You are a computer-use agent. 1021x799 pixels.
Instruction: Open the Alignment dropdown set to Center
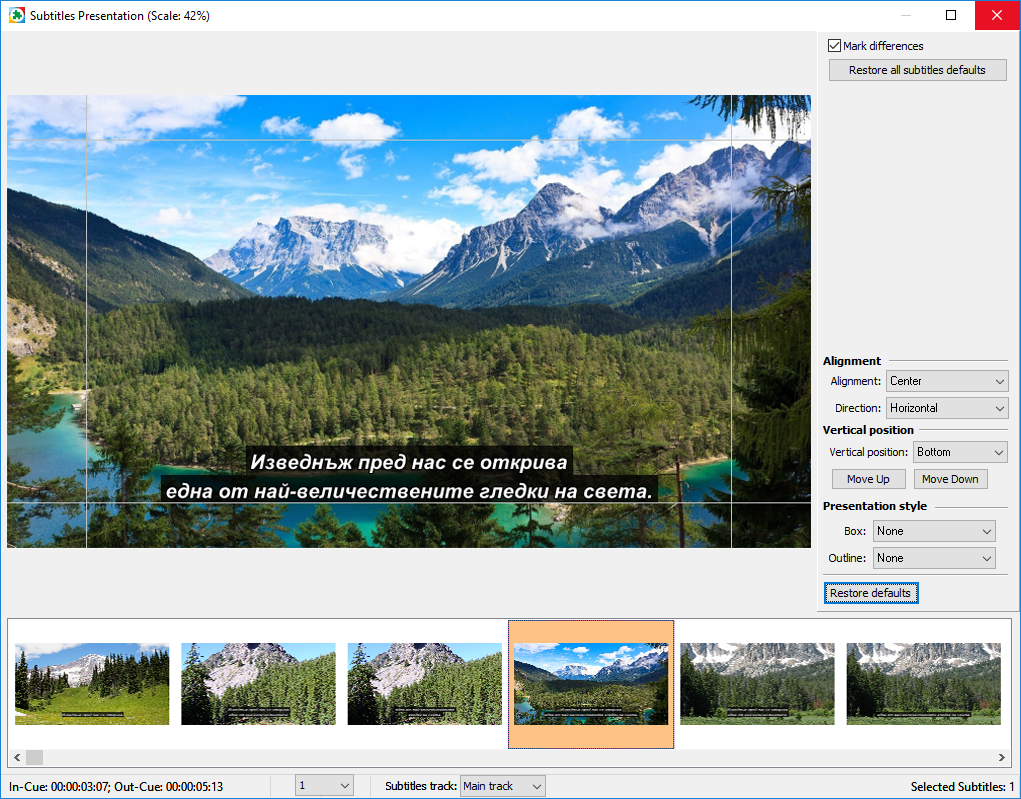[947, 381]
